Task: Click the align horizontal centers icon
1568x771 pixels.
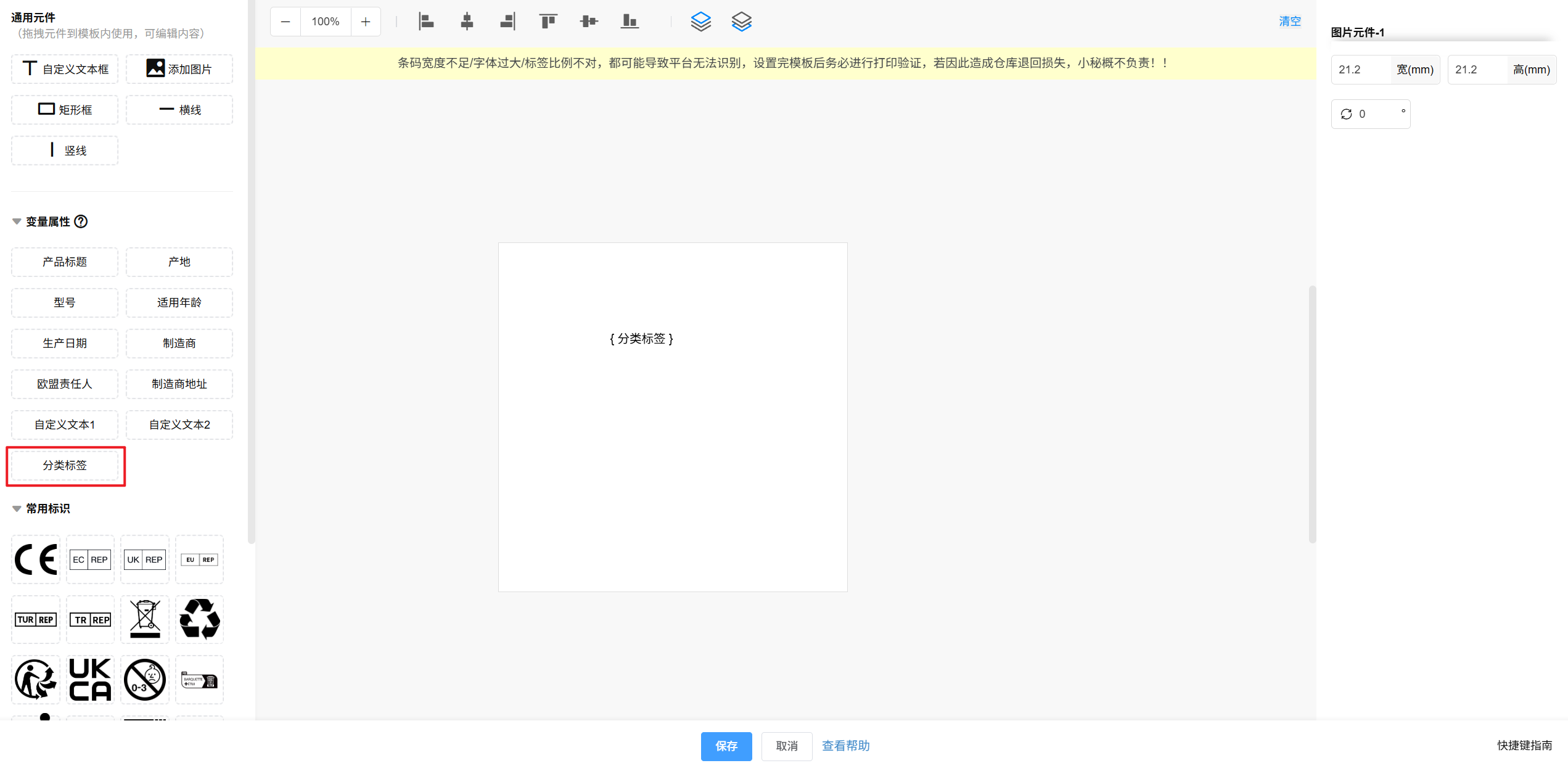Action: [x=467, y=22]
